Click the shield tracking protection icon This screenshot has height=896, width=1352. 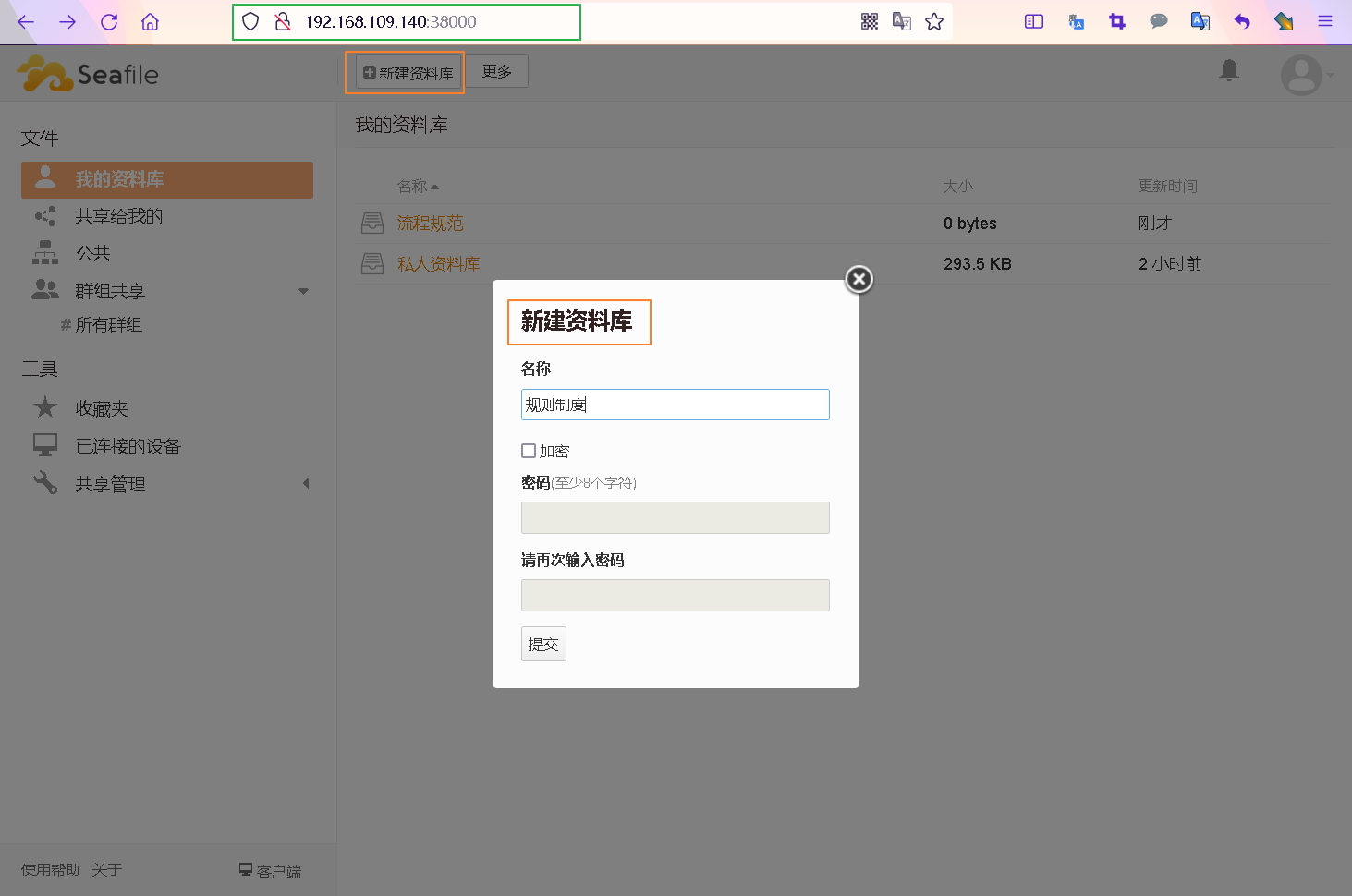250,21
